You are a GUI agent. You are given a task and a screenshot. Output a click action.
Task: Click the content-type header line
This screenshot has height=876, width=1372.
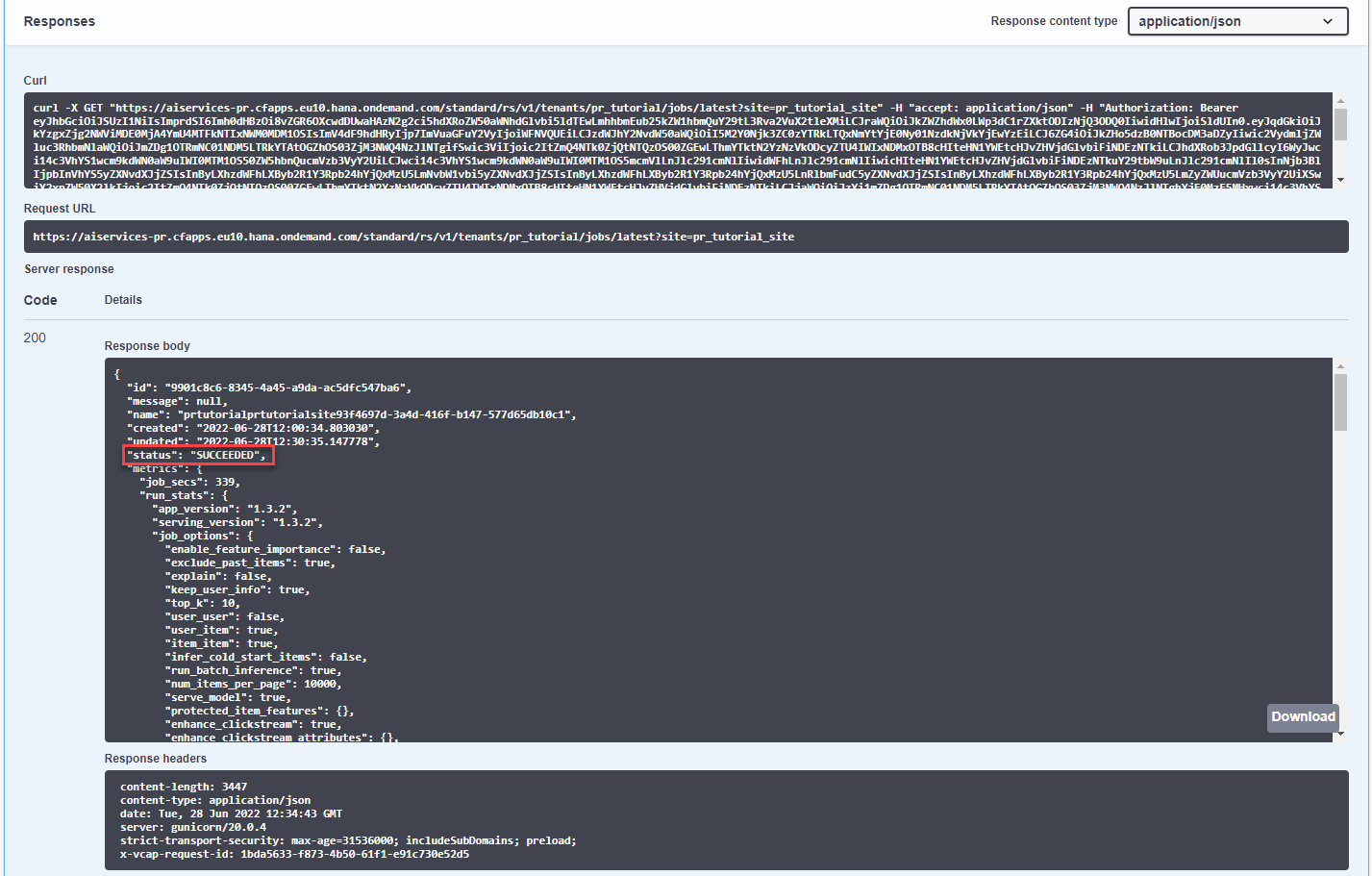point(215,800)
